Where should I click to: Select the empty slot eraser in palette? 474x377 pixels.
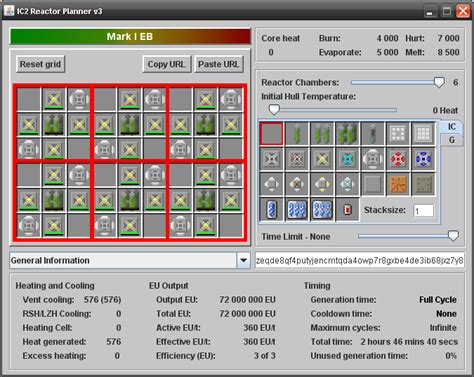point(271,134)
